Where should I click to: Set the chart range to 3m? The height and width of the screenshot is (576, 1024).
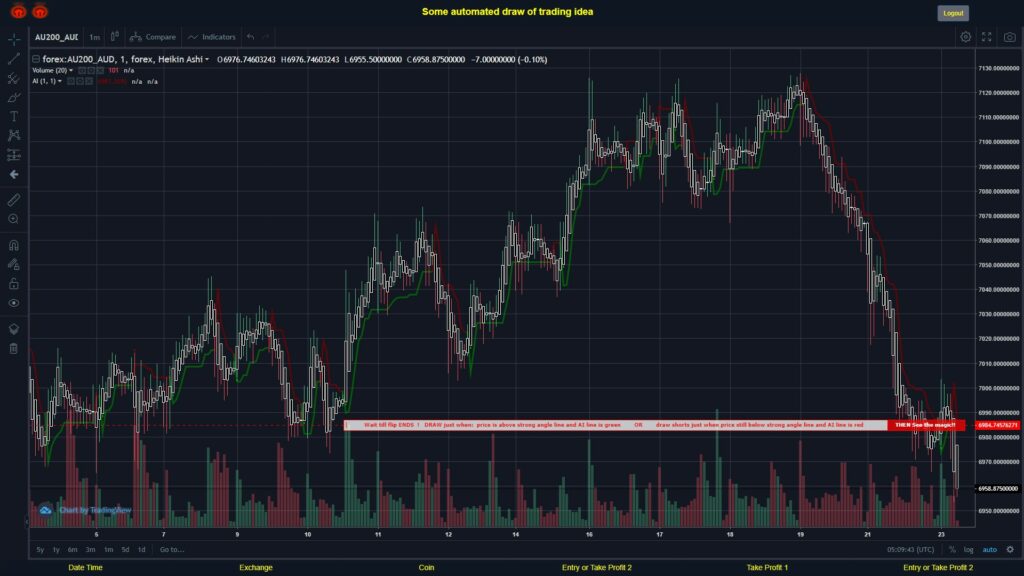[x=90, y=549]
